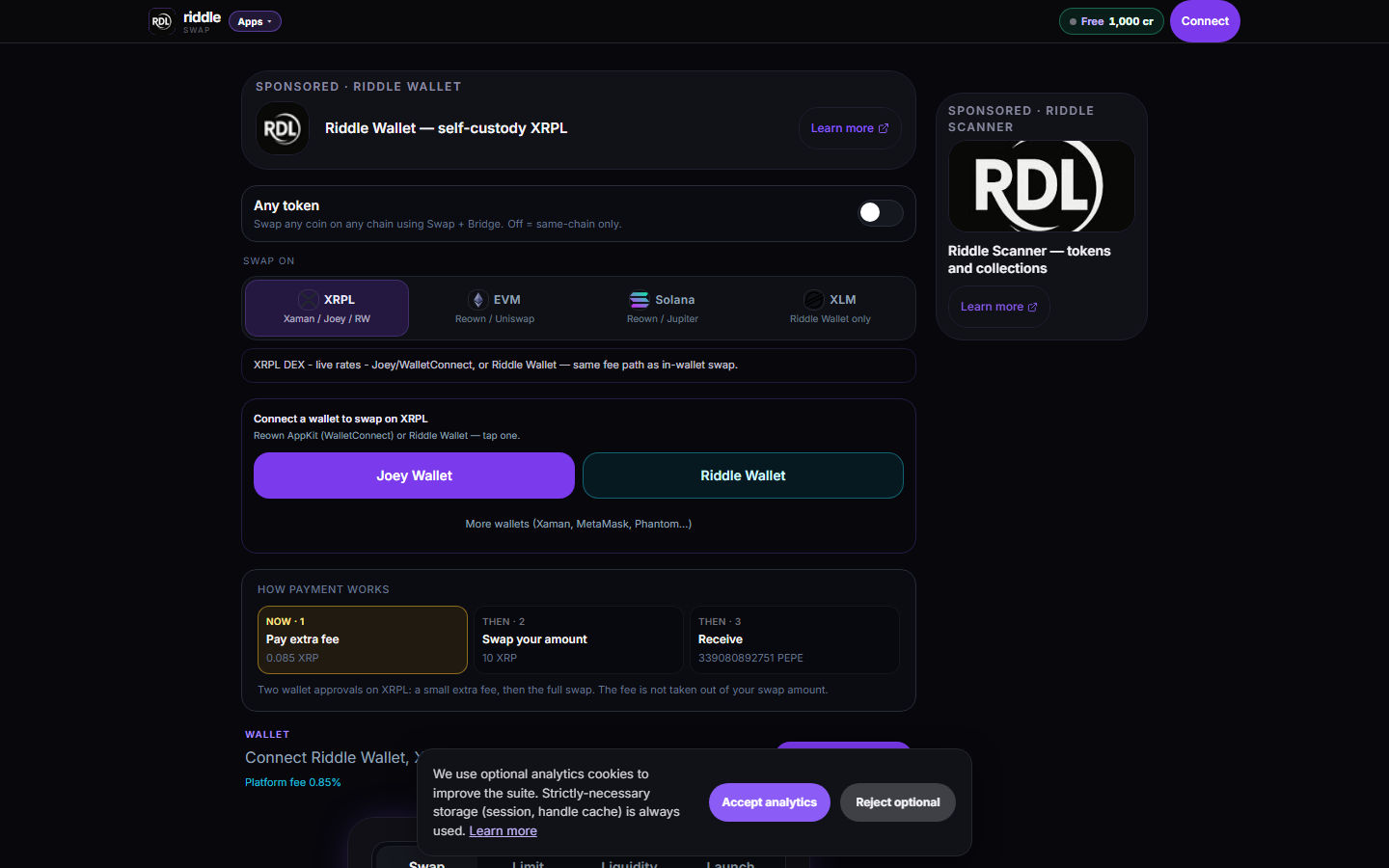Click the XLM Stellar icon
This screenshot has width=1389, height=868.
[814, 300]
